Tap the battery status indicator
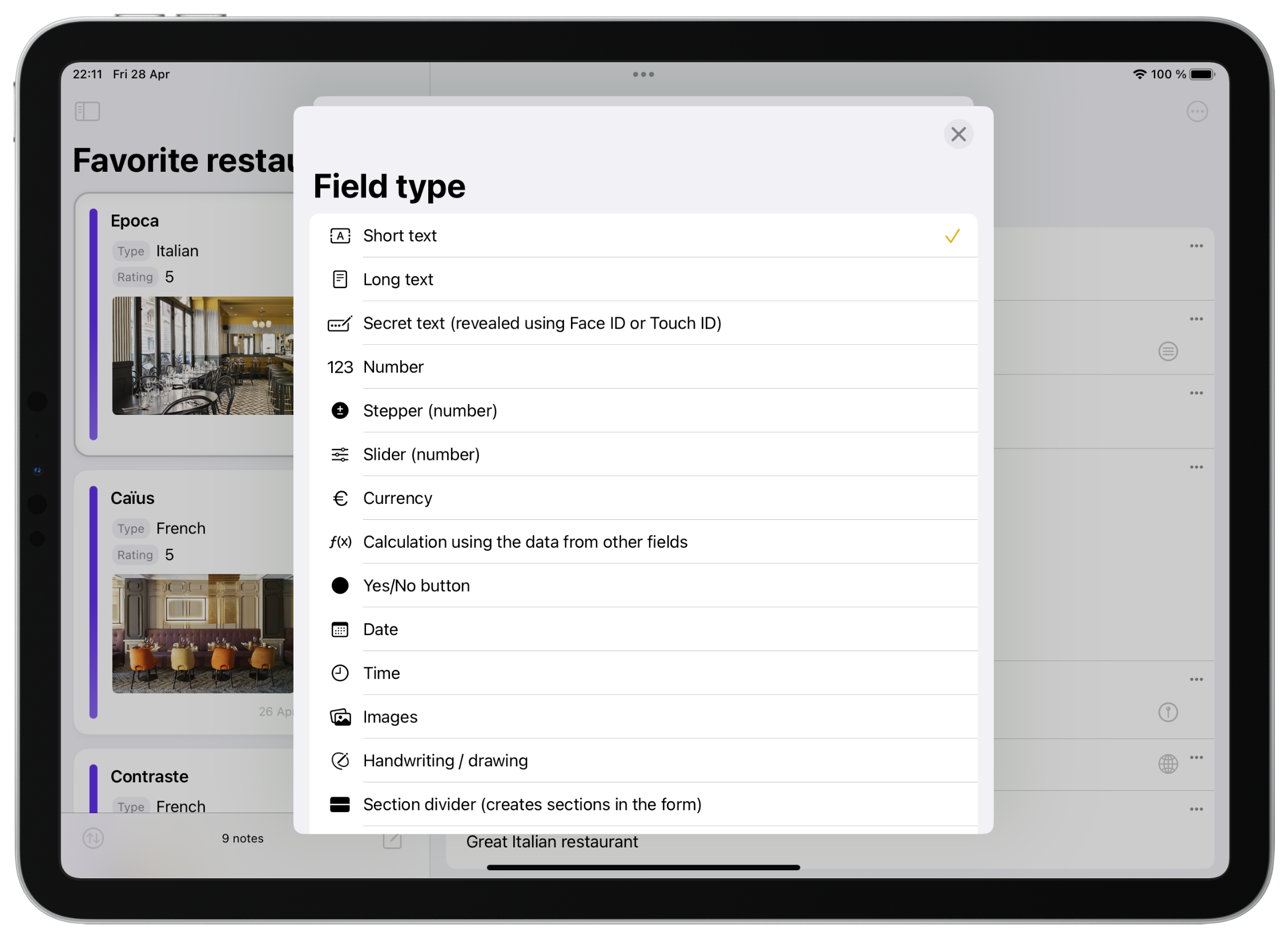The width and height of the screenshot is (1288, 937). tap(1202, 74)
